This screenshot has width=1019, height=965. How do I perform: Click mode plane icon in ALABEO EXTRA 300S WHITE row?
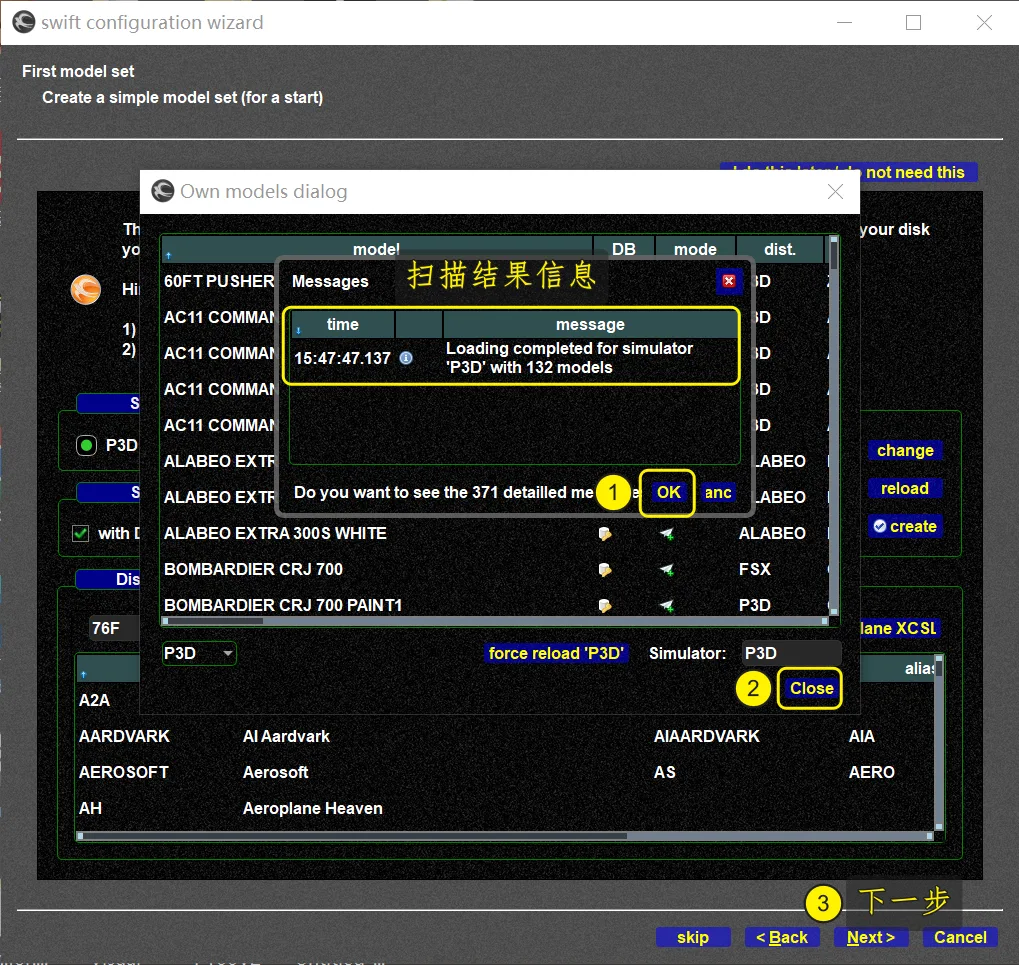coord(667,534)
